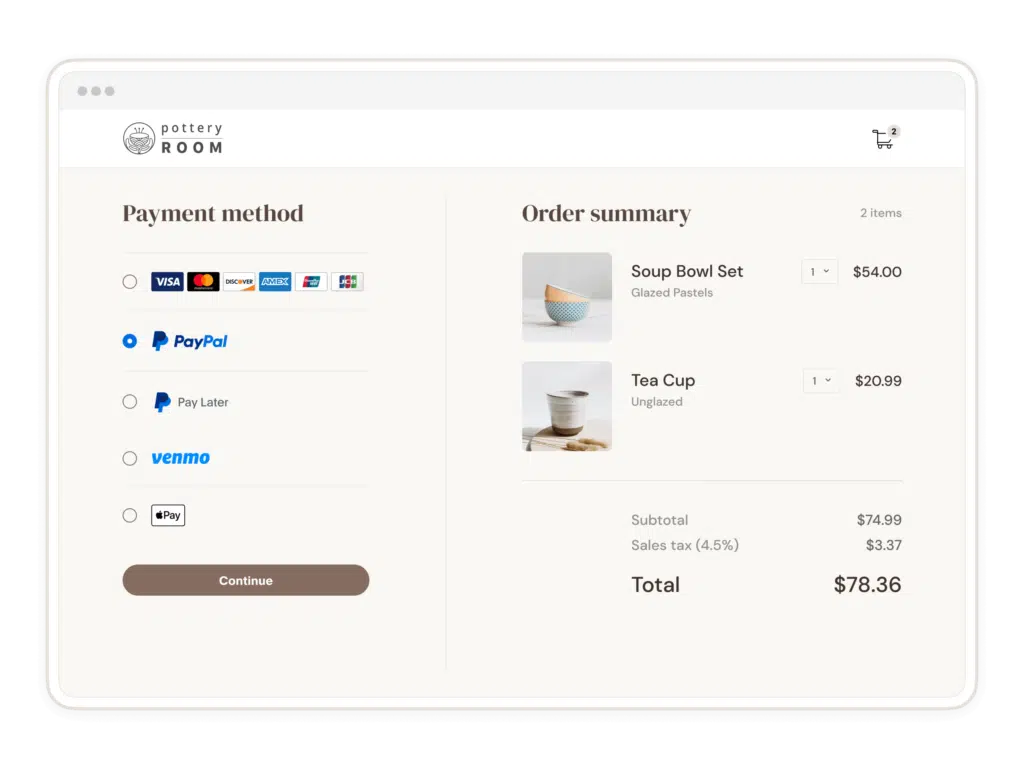The height and width of the screenshot is (768, 1024).
Task: Click the American Express icon
Action: [275, 282]
